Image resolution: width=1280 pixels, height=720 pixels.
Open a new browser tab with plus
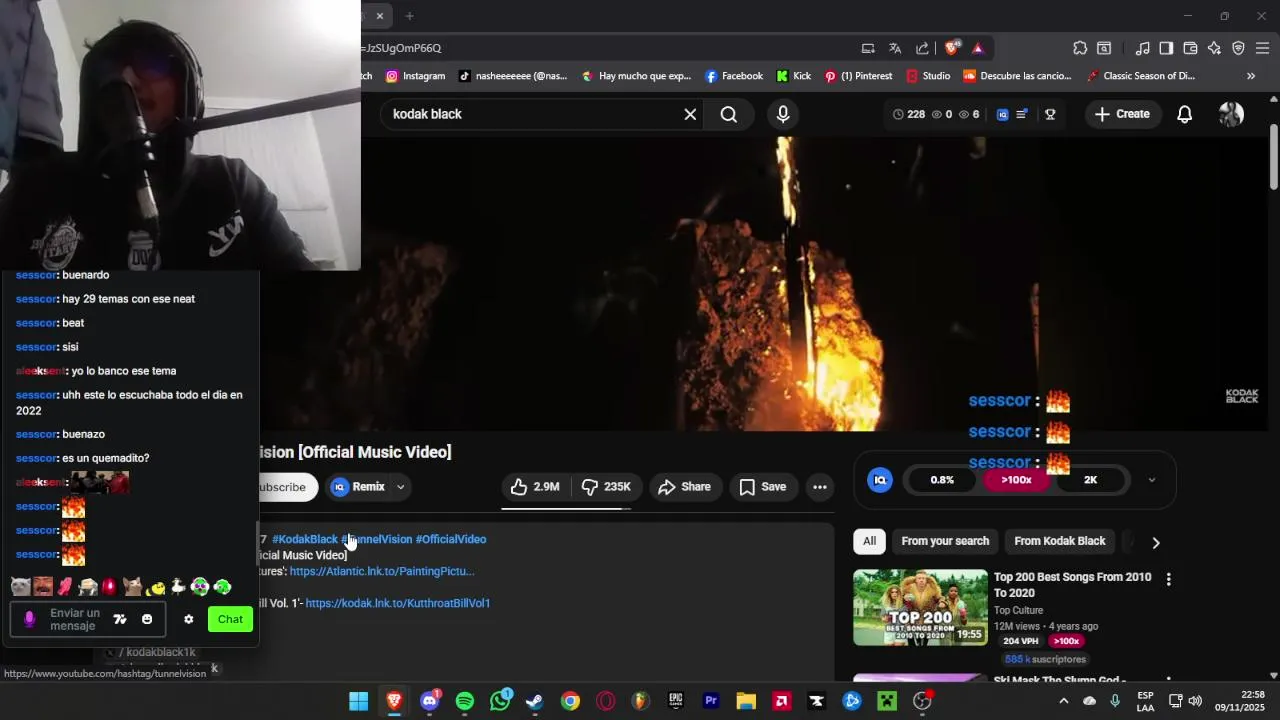pyautogui.click(x=409, y=16)
